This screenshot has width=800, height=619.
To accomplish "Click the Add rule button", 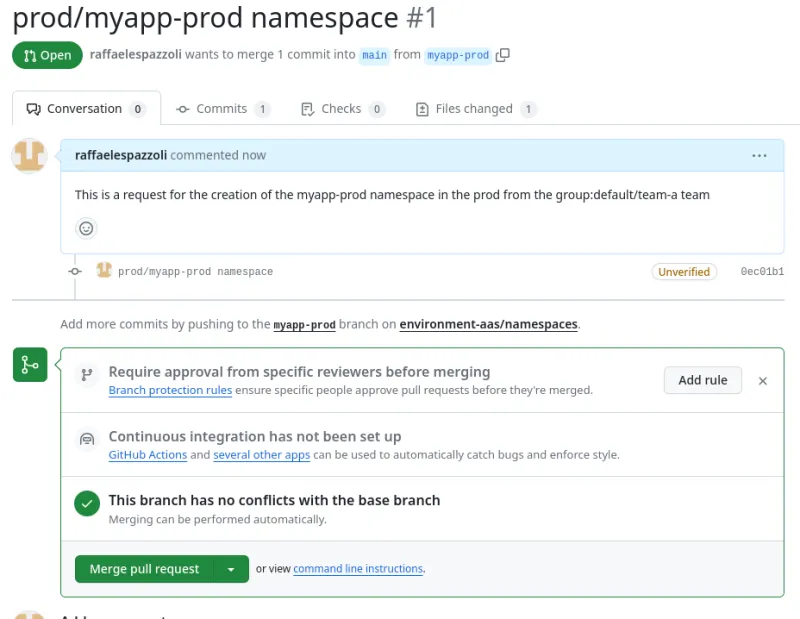I will [703, 380].
